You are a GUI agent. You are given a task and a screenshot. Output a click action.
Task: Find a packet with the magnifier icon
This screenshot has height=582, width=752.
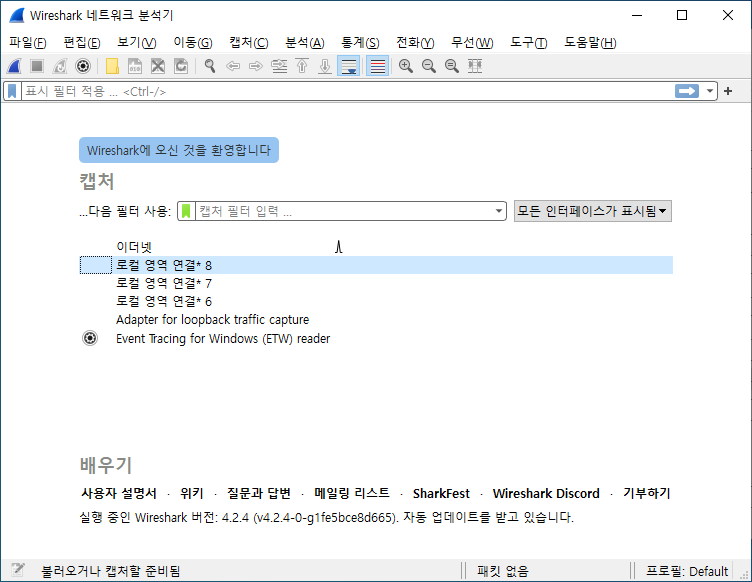(x=210, y=66)
